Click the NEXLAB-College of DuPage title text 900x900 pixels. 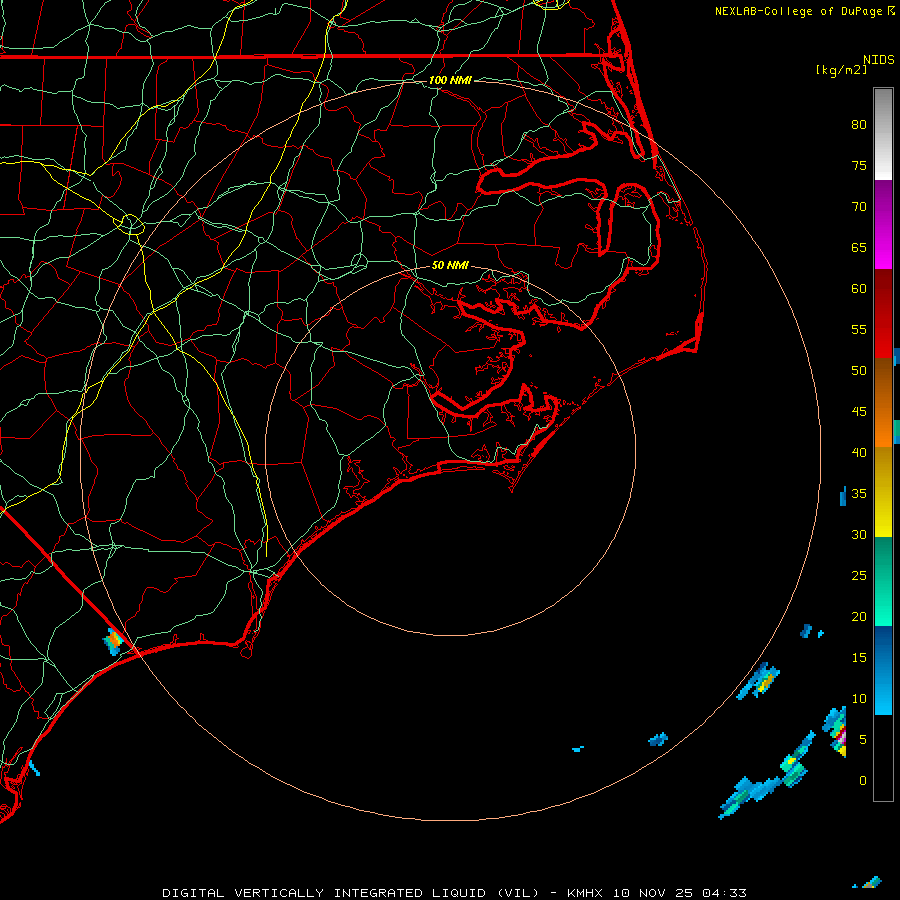click(x=798, y=11)
